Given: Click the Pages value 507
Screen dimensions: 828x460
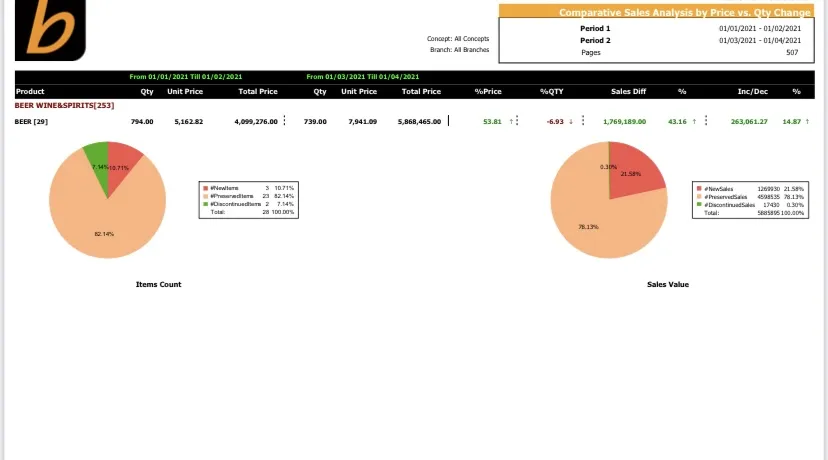Looking at the screenshot, I should click(792, 52).
